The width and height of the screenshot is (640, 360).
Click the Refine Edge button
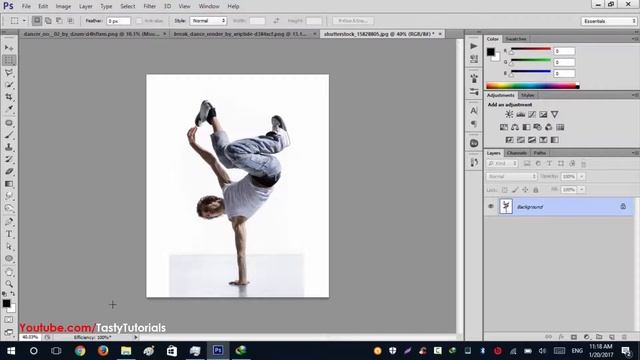pos(353,20)
